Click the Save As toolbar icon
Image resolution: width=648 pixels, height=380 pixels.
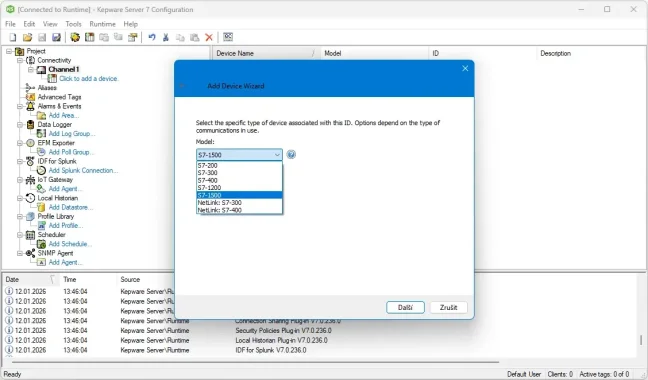click(56, 38)
